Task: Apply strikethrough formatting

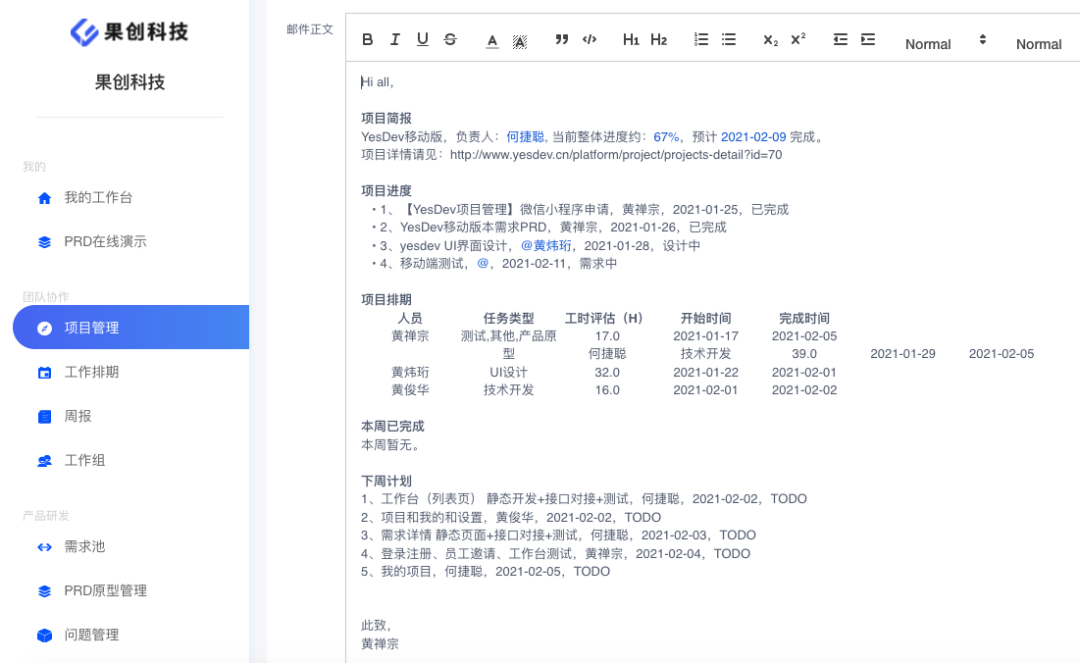Action: (x=450, y=39)
